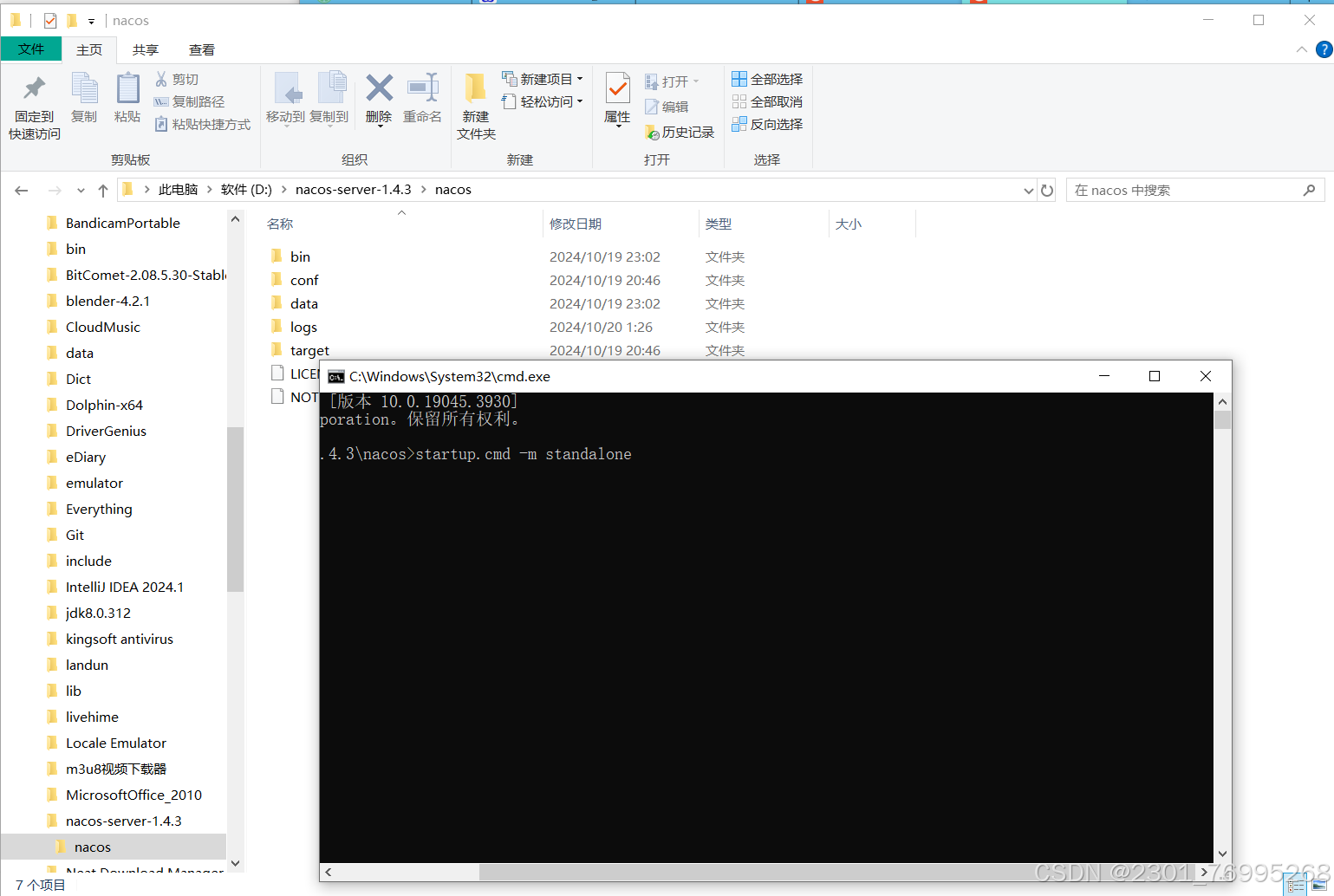Click the Copy icon in the ribbon
This screenshot has height=896, width=1334.
[x=84, y=88]
